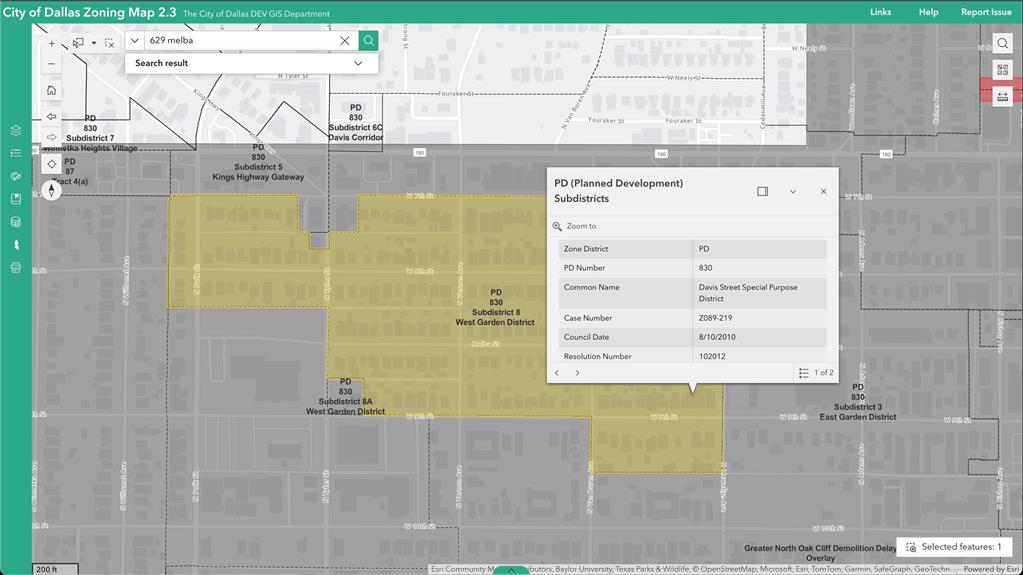This screenshot has height=575, width=1023.
Task: Open search source selector dropdown
Action: tap(134, 40)
